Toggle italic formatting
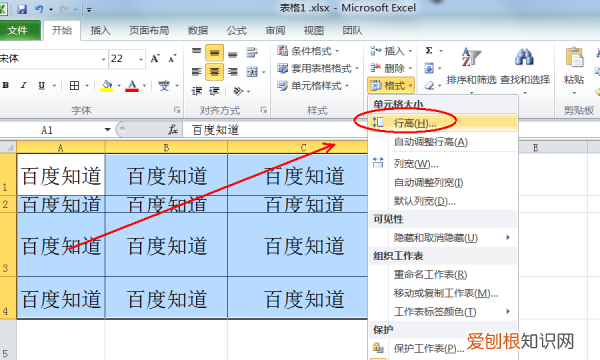This screenshot has height=360, width=600. [23, 85]
